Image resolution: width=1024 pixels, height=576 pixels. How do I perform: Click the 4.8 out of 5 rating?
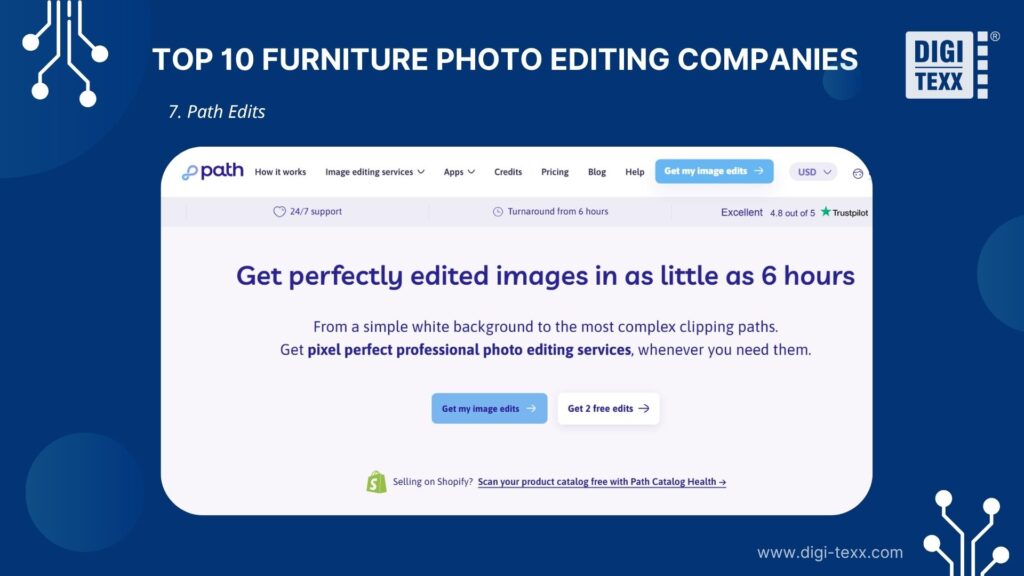tap(792, 213)
